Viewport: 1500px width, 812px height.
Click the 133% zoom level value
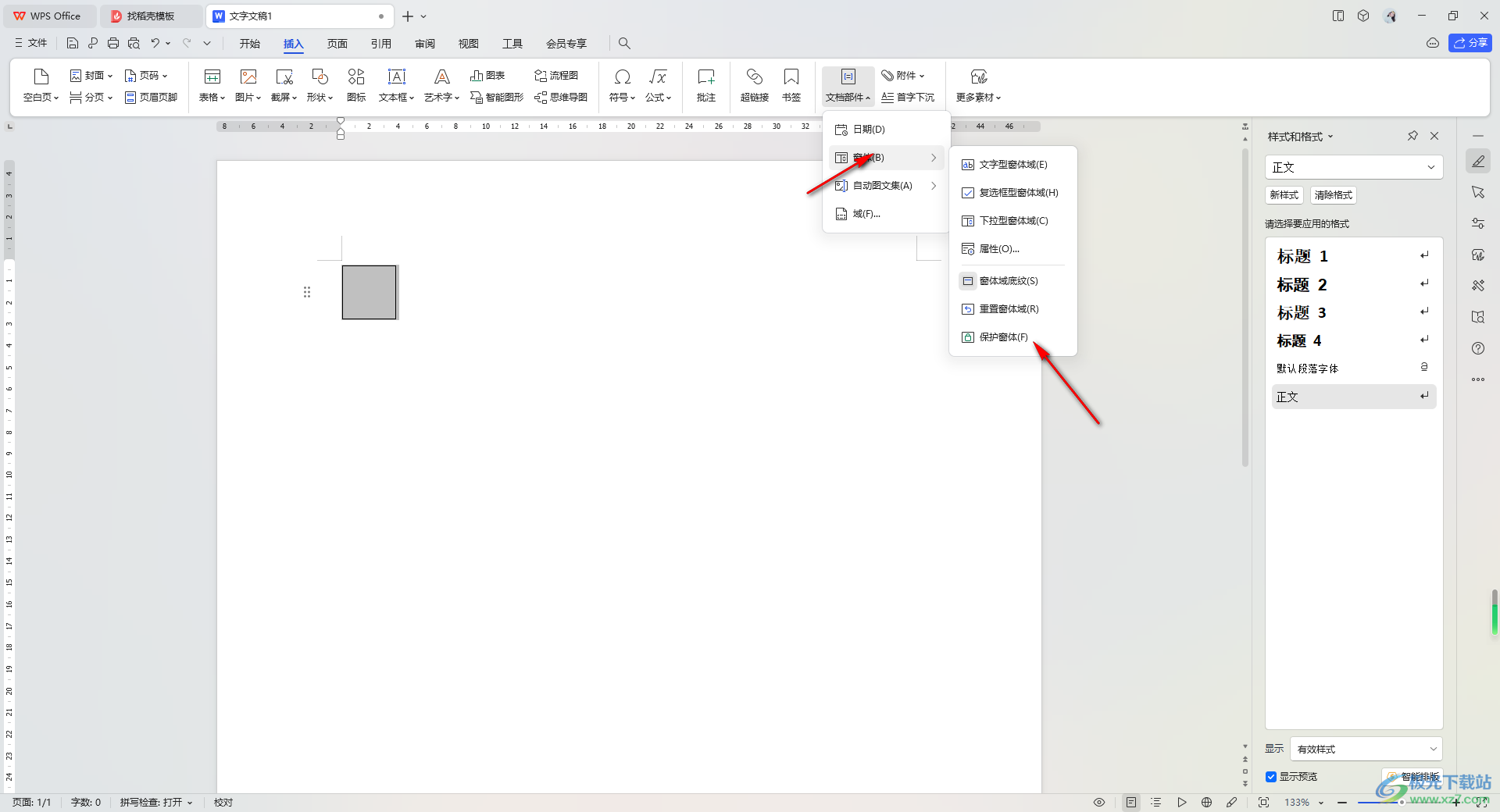1297,803
